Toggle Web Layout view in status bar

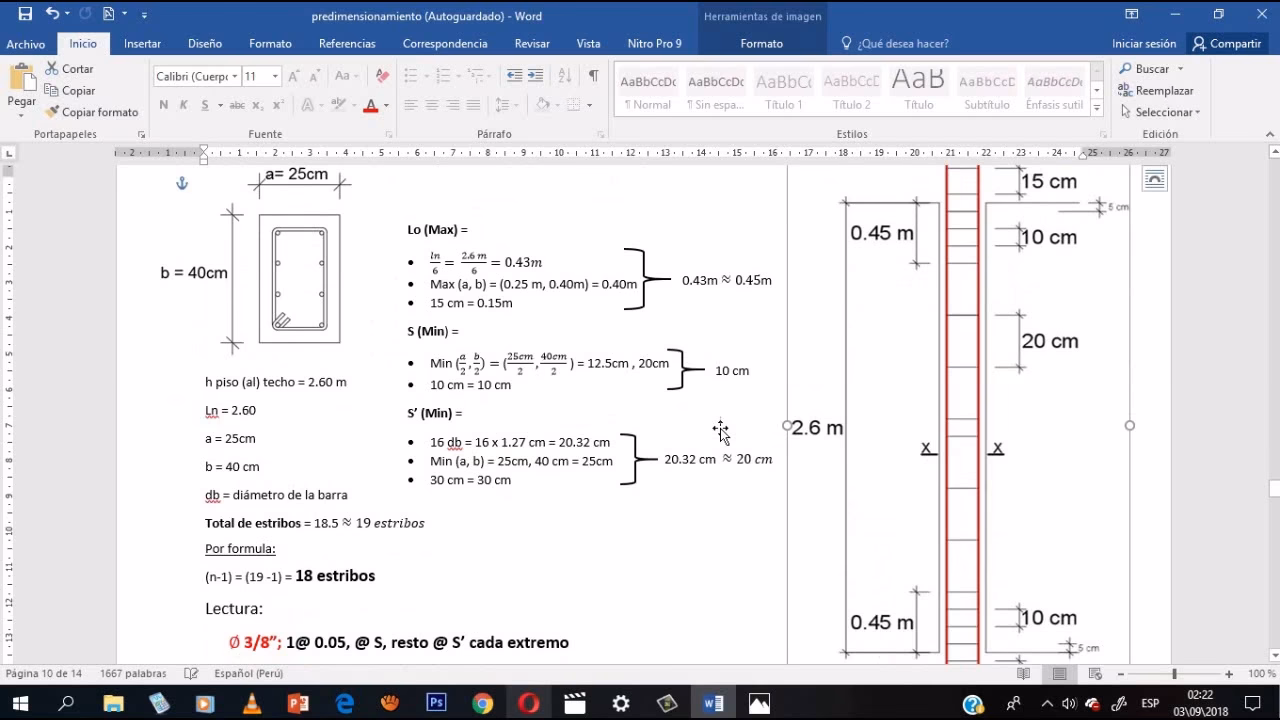[x=1094, y=674]
